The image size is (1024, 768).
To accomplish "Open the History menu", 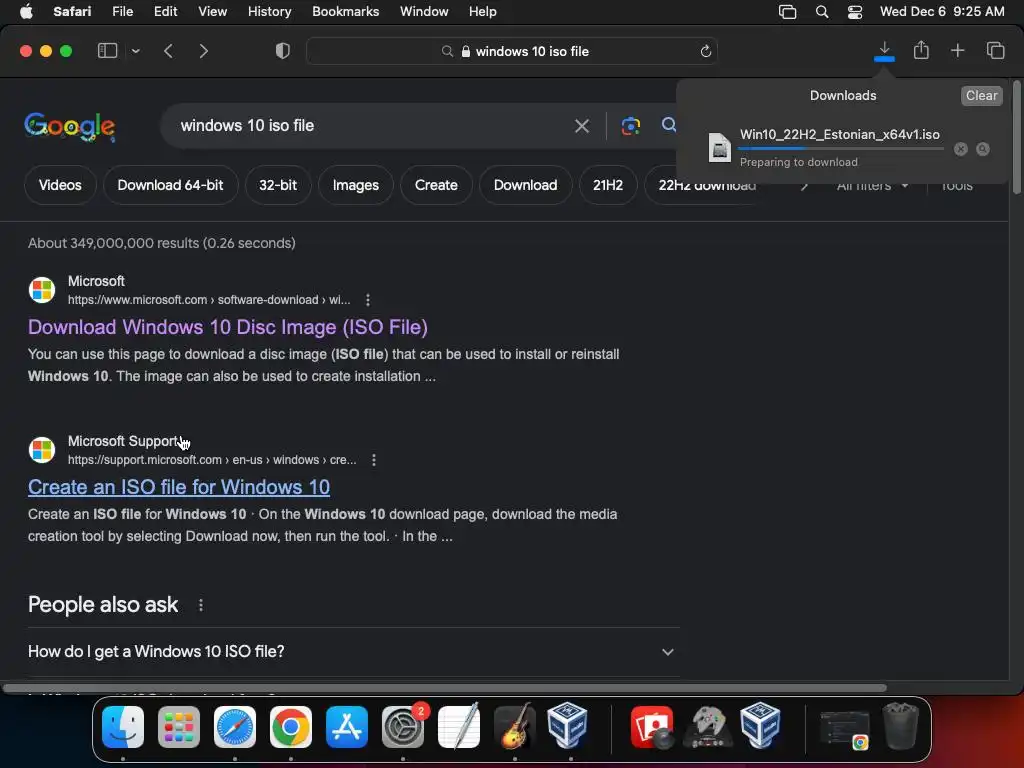I will (269, 12).
